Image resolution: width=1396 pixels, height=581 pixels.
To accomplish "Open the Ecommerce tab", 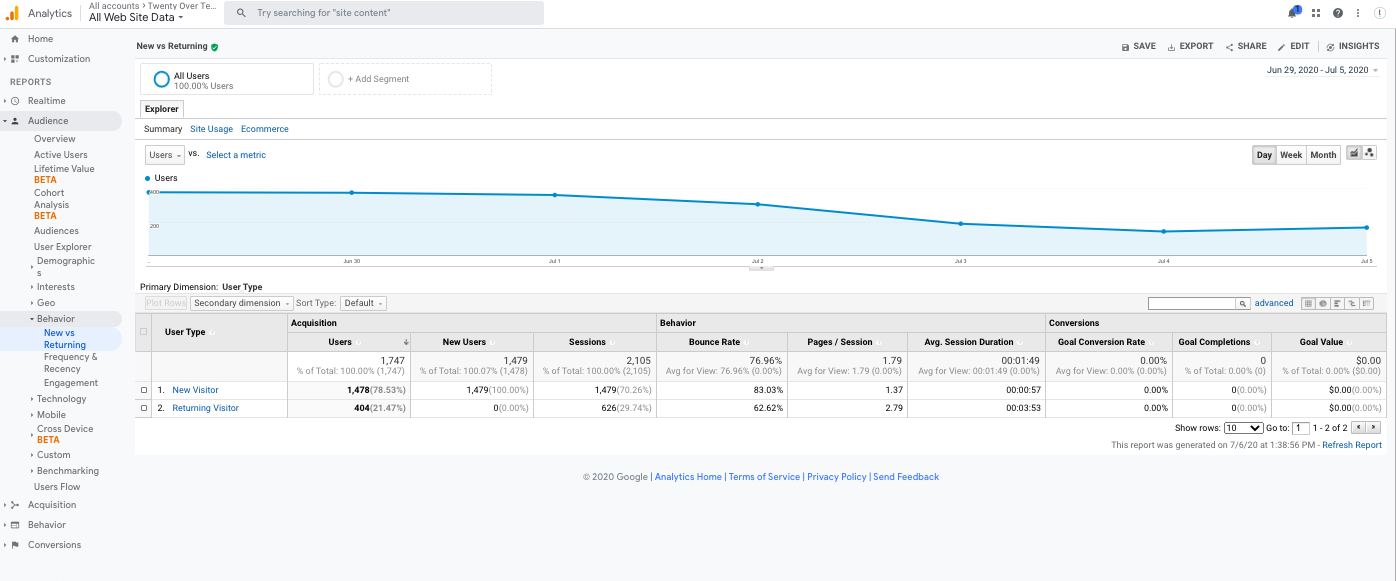I will (264, 129).
